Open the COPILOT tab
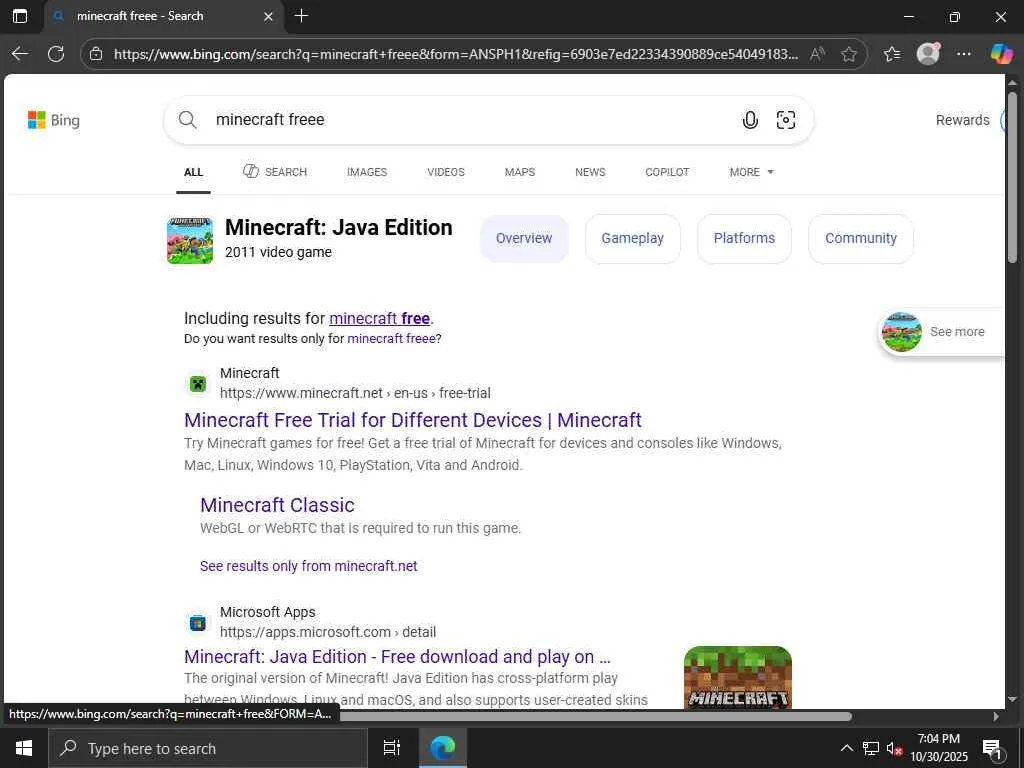Screen dimensions: 1024x768 tap(667, 172)
